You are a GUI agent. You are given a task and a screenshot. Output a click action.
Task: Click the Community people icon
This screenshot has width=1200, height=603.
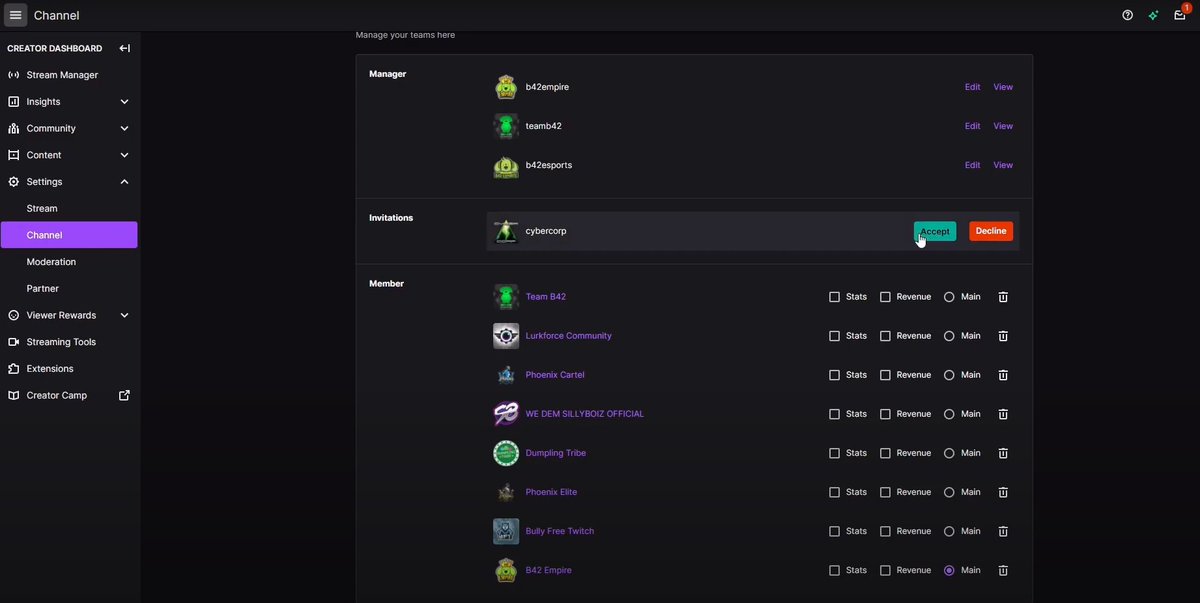click(x=13, y=128)
